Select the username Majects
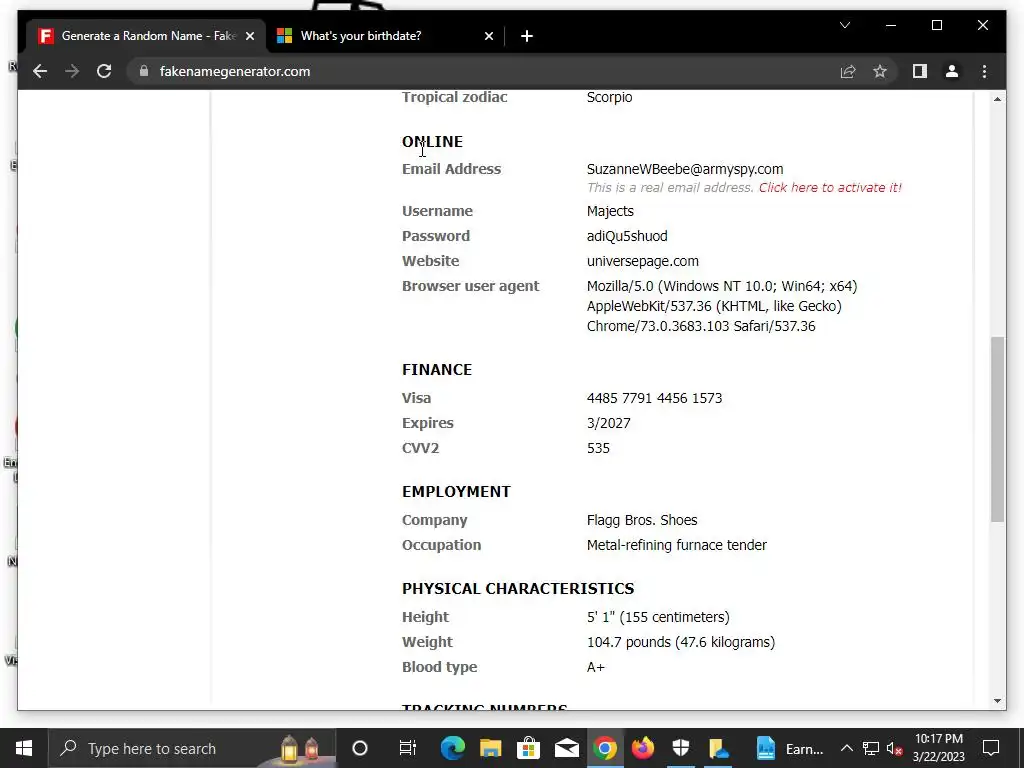This screenshot has width=1024, height=768. [x=610, y=211]
